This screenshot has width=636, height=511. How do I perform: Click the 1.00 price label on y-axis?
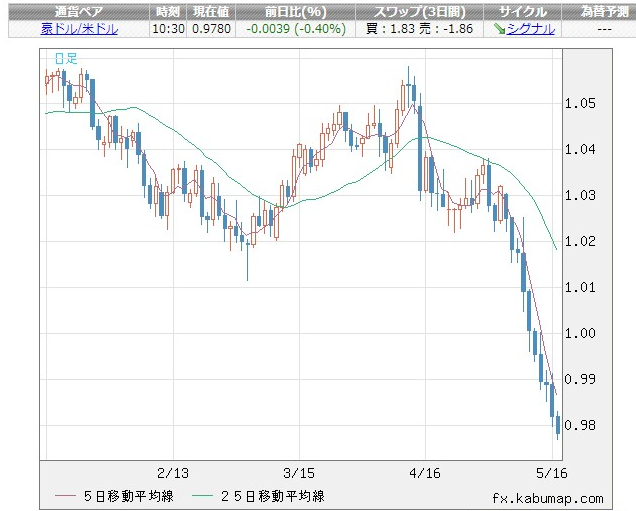click(x=580, y=333)
